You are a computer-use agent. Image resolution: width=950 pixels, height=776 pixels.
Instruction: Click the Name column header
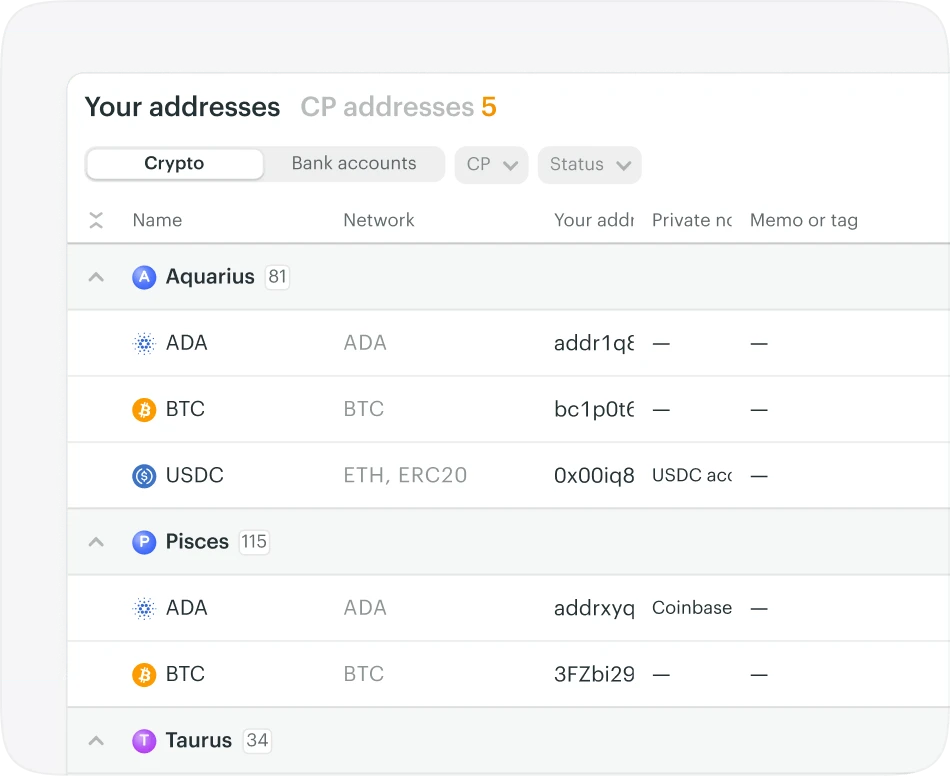click(157, 221)
